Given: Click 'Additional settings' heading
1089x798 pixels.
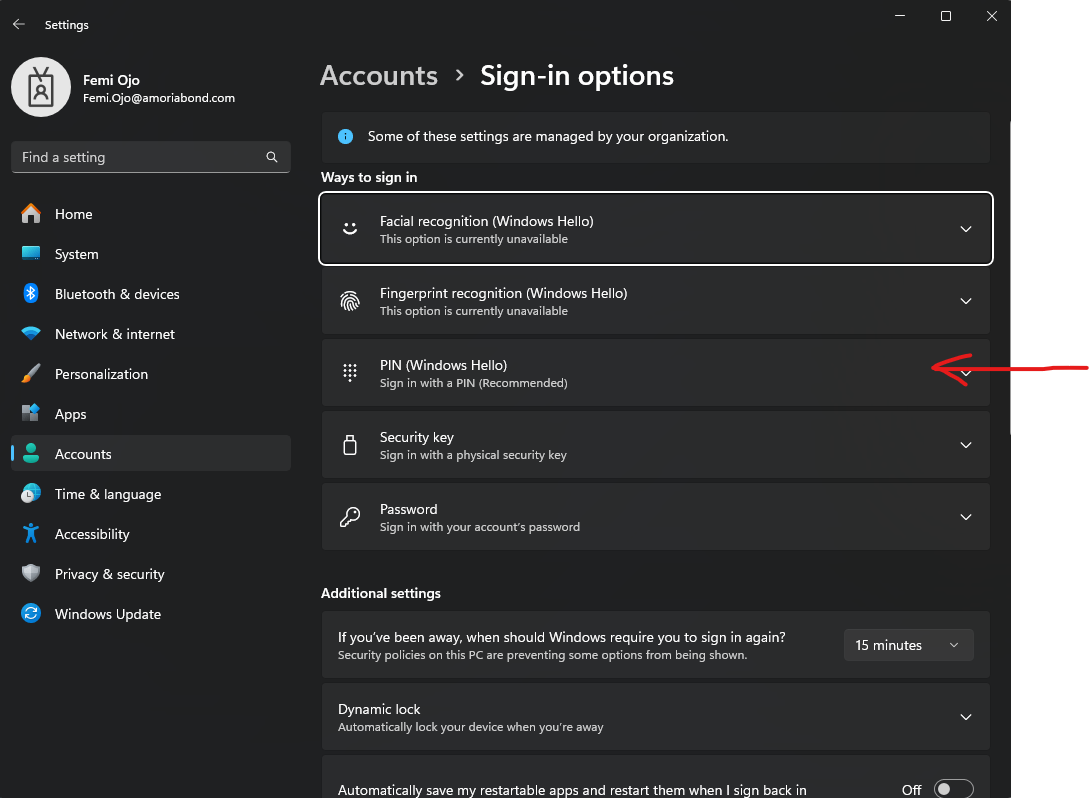Looking at the screenshot, I should (x=381, y=593).
